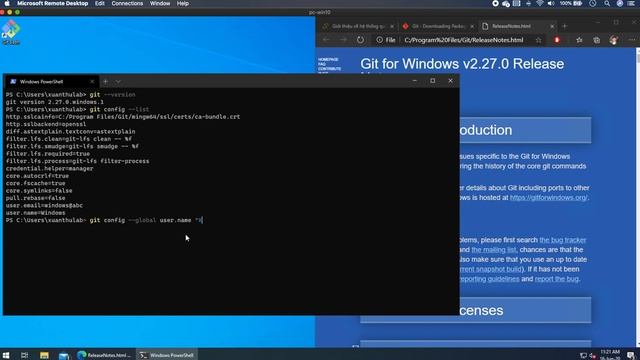
Task: Click the 'core.autocrlf=true' output line
Action: 37,176
